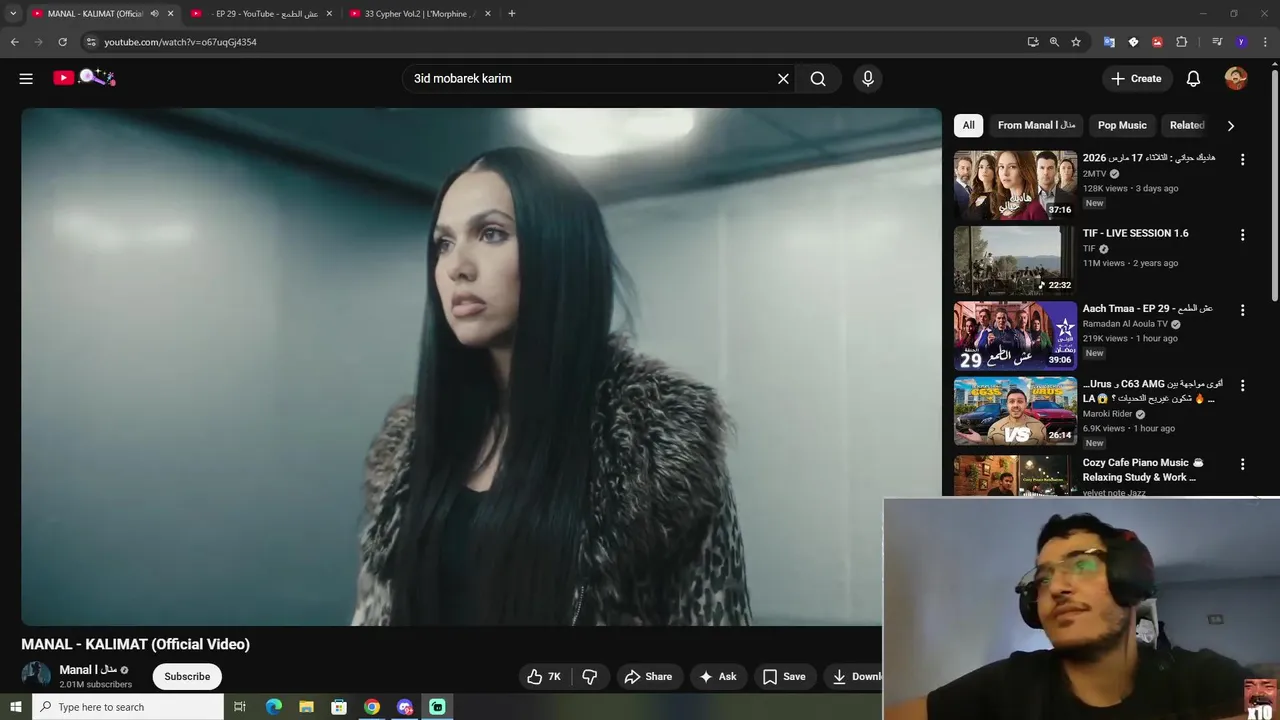Clear the search box text
The image size is (1280, 720).
click(x=783, y=79)
